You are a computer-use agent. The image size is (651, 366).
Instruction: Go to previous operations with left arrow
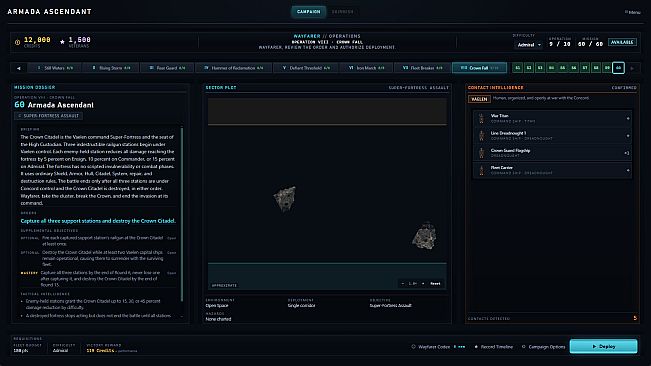click(19, 68)
